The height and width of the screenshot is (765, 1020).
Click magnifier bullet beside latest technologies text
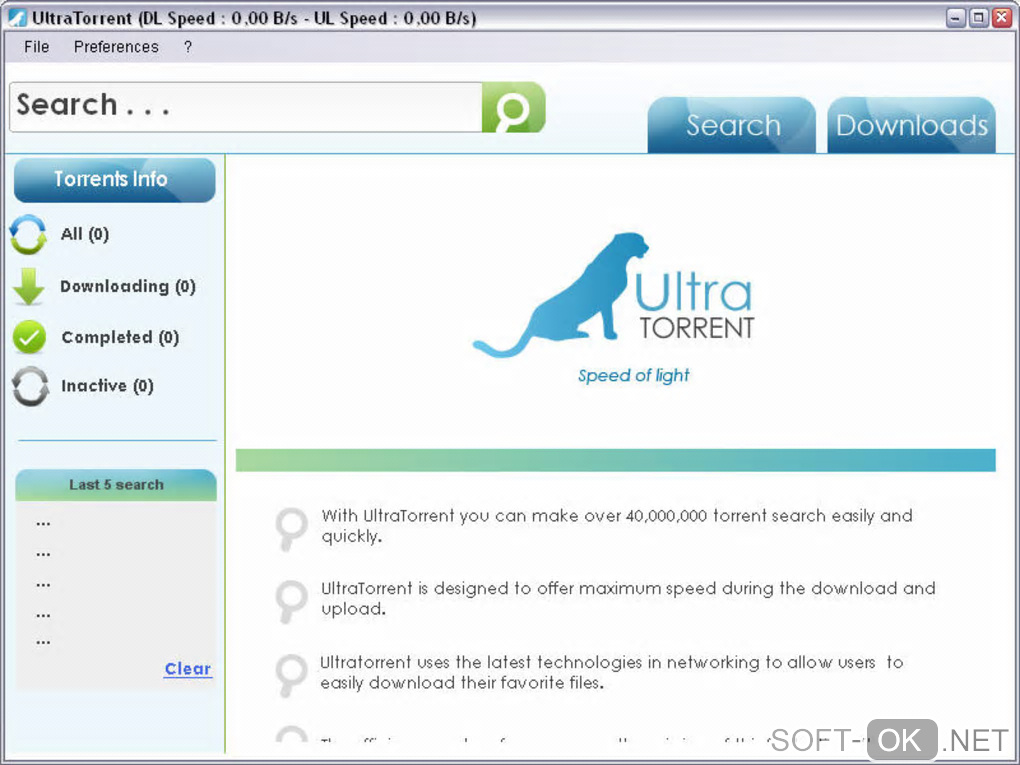tap(291, 675)
